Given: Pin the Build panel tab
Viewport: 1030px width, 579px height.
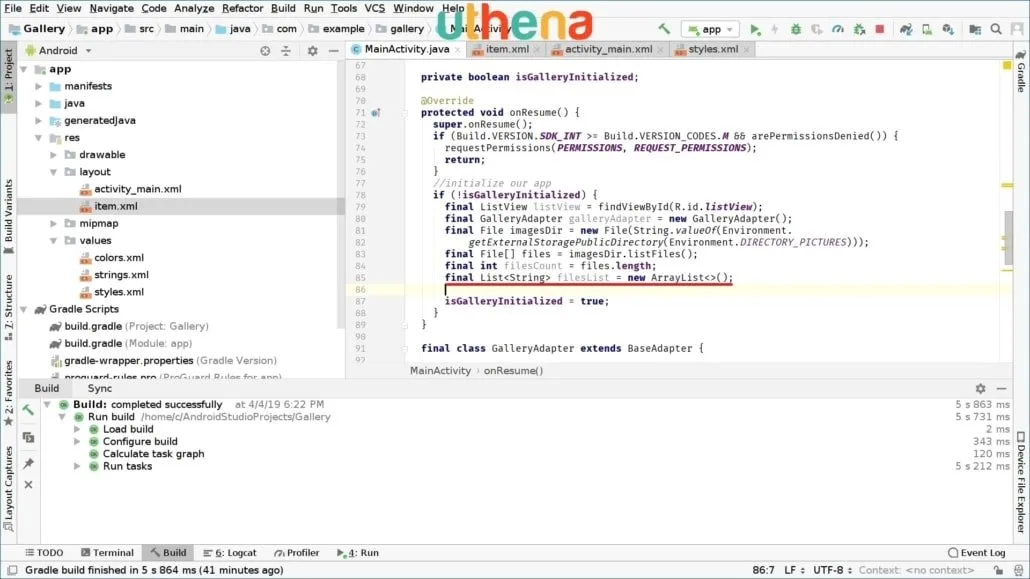Looking at the screenshot, I should pos(28,463).
